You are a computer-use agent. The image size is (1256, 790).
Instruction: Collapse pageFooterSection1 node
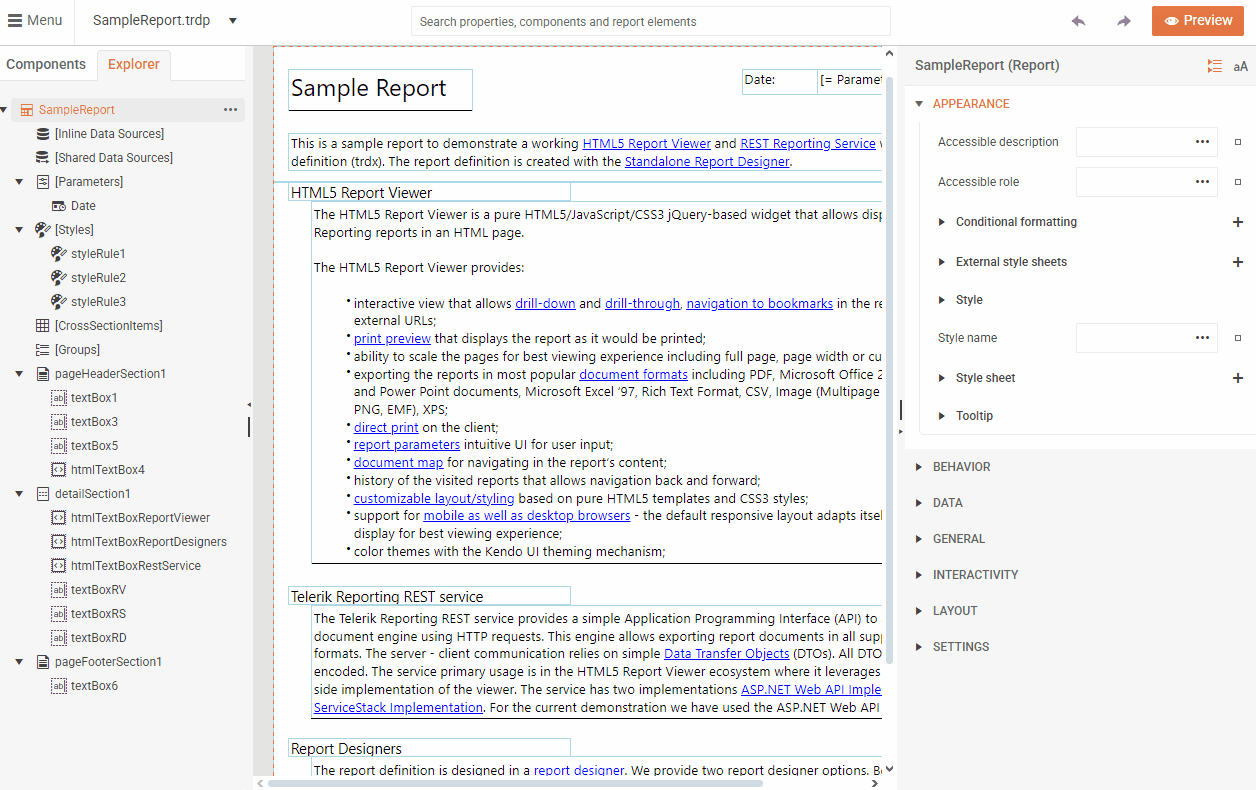point(19,662)
